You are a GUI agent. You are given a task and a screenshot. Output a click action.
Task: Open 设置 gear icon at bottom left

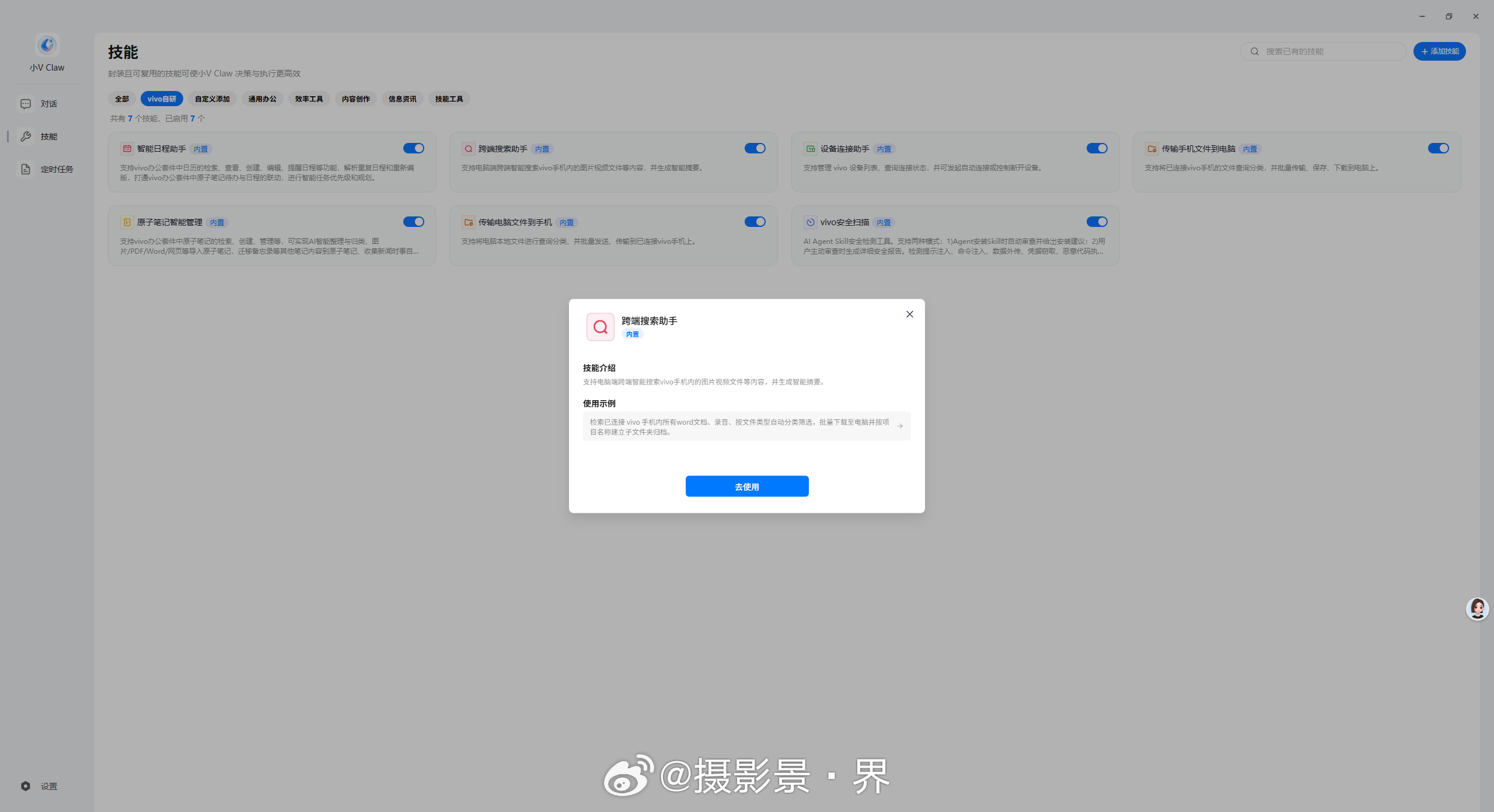pos(26,786)
